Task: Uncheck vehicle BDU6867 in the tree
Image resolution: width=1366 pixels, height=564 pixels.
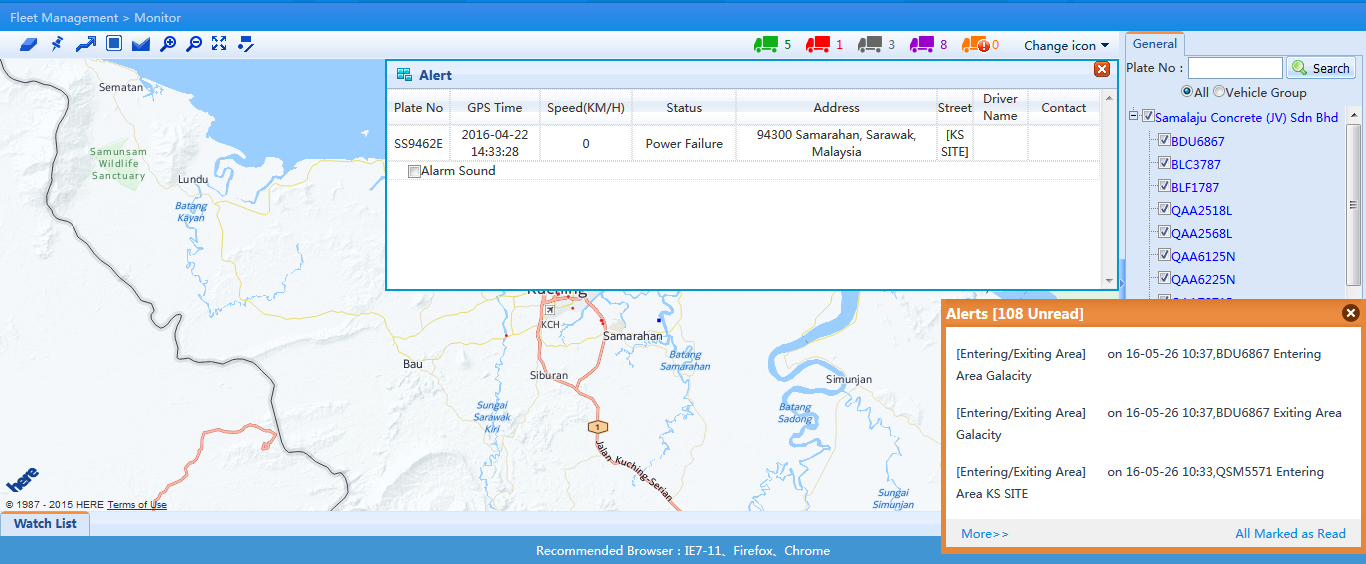Action: tap(1164, 140)
